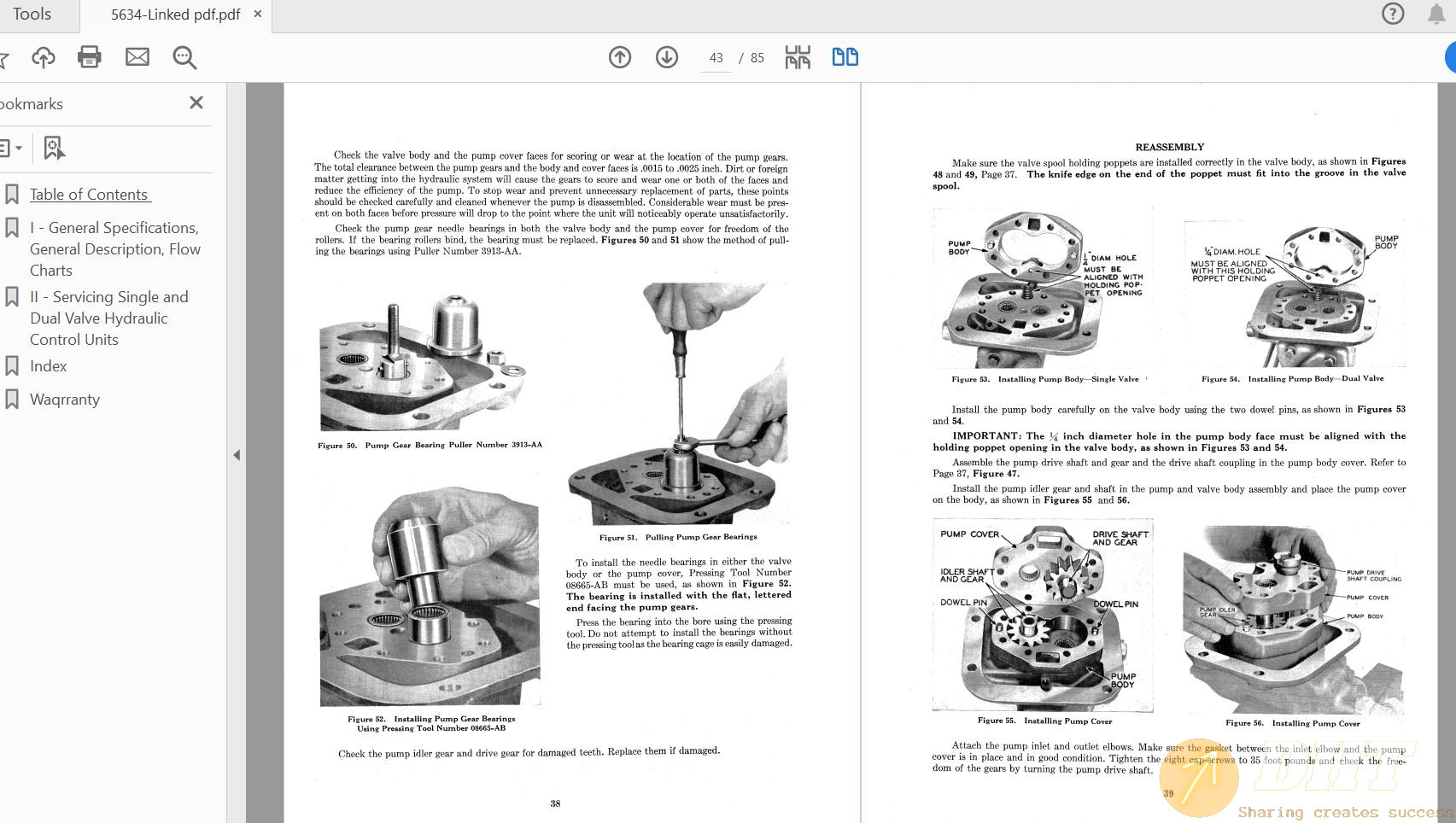Screen dimensions: 1456x823
Task: Click the Figure 54 dual valve diagram
Action: point(1293,294)
